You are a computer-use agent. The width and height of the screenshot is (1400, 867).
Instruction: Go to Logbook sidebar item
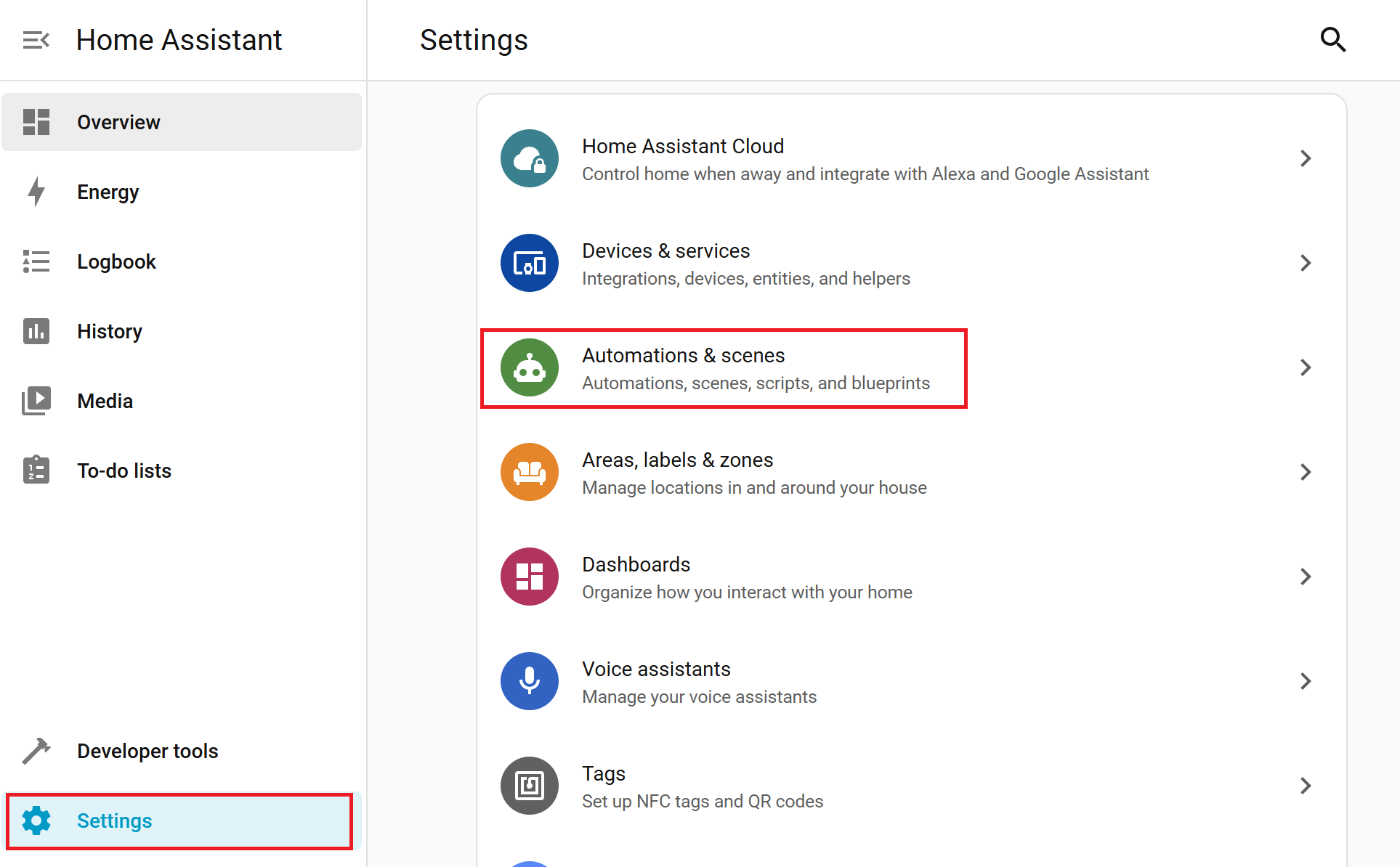point(116,261)
